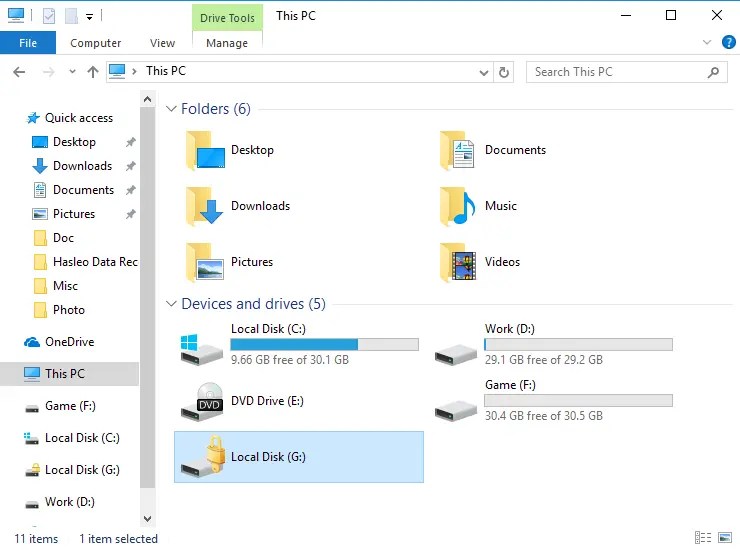Open Work (D:) in navigation pane
The width and height of the screenshot is (740, 550).
coord(59,502)
